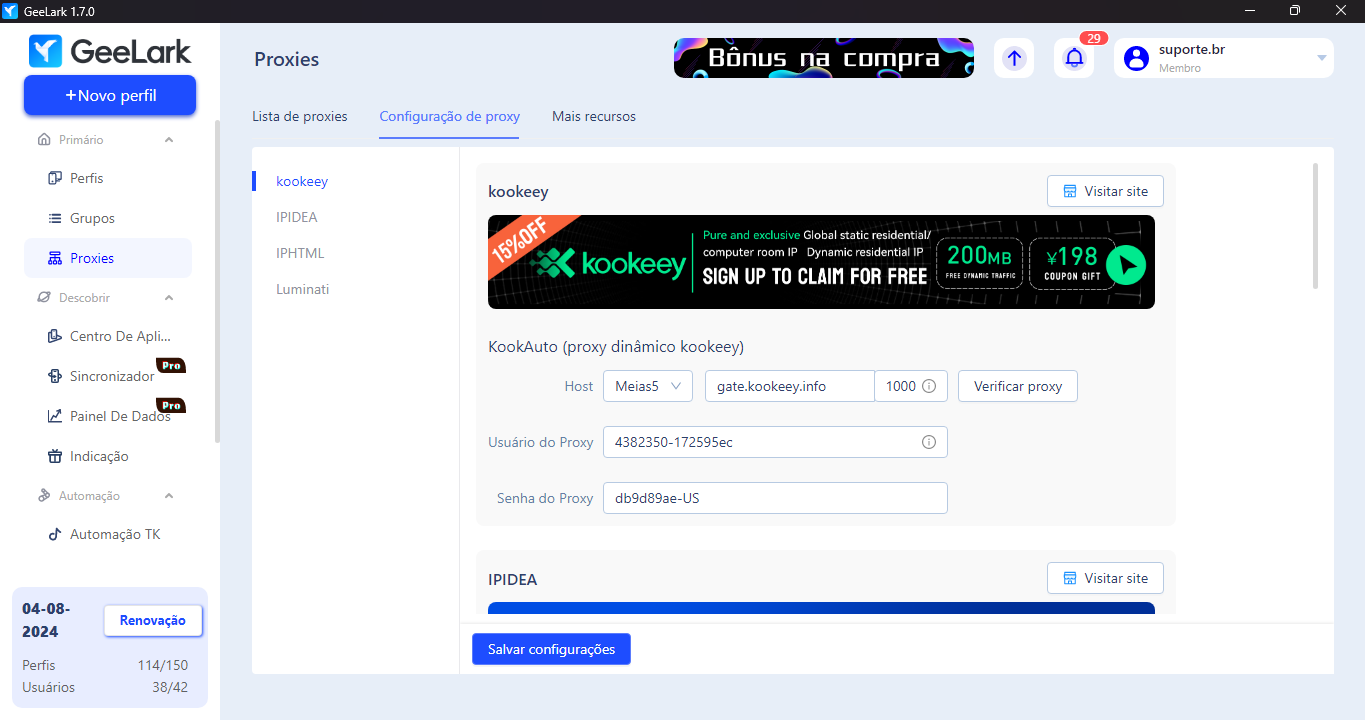The width and height of the screenshot is (1365, 720).
Task: Select IPIDEA in provider list
Action: (297, 217)
